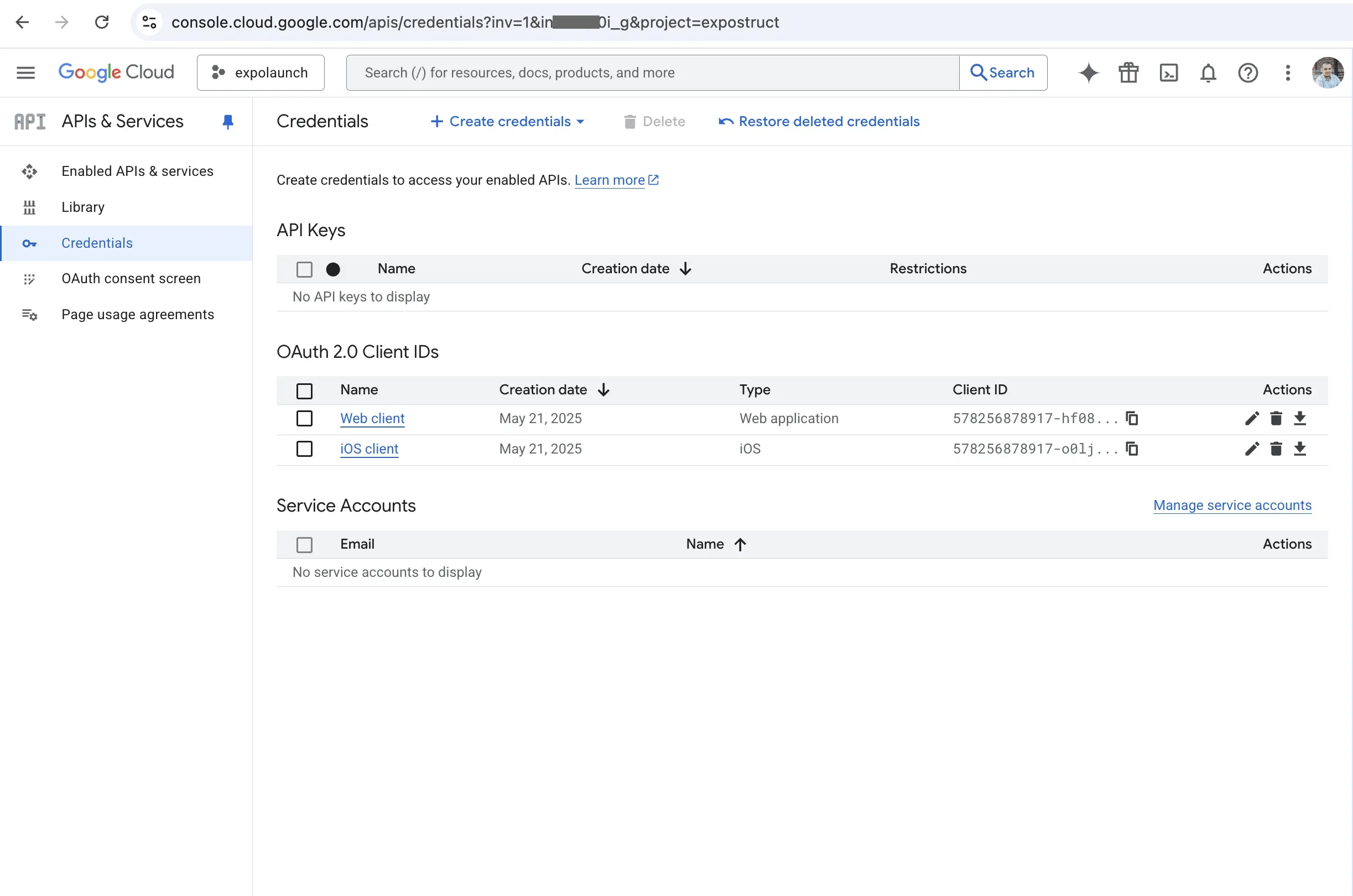Image resolution: width=1353 pixels, height=896 pixels.
Task: Download the Web client JSON
Action: [1300, 418]
